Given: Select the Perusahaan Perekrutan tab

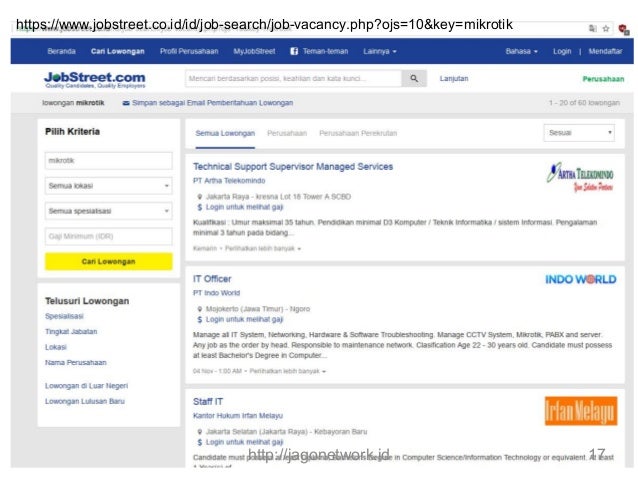Looking at the screenshot, I should 358,133.
